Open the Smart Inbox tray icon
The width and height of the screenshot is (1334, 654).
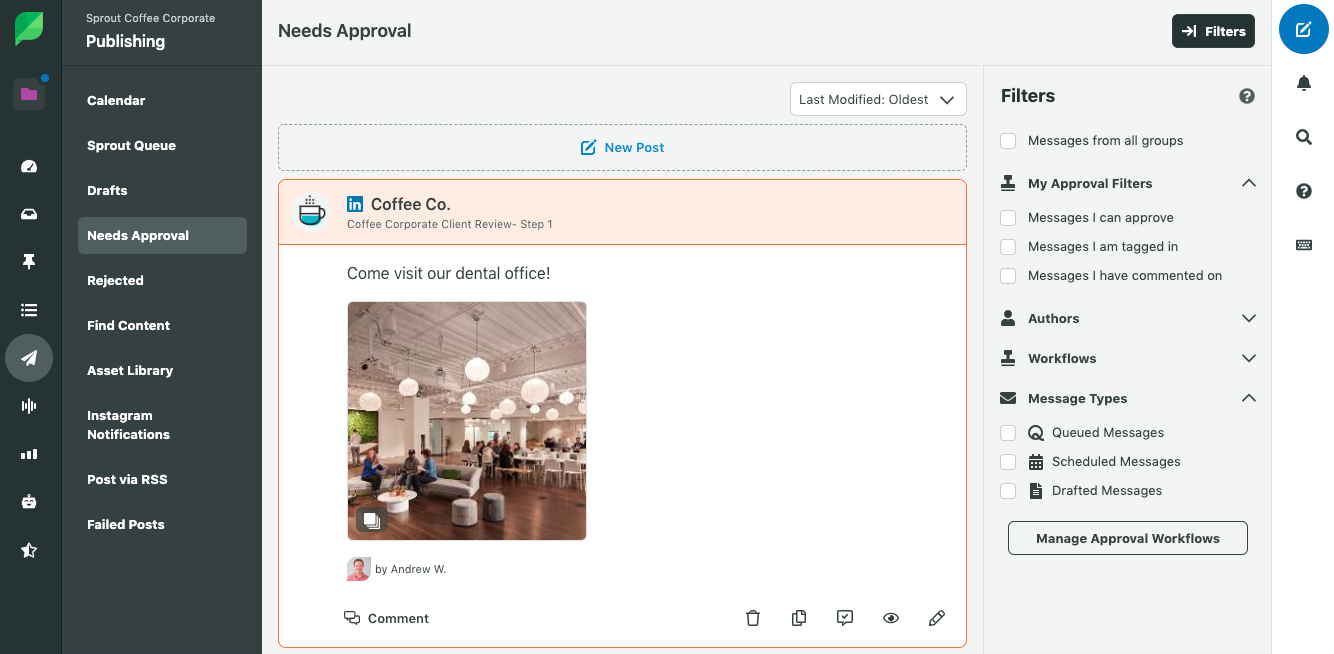29,214
